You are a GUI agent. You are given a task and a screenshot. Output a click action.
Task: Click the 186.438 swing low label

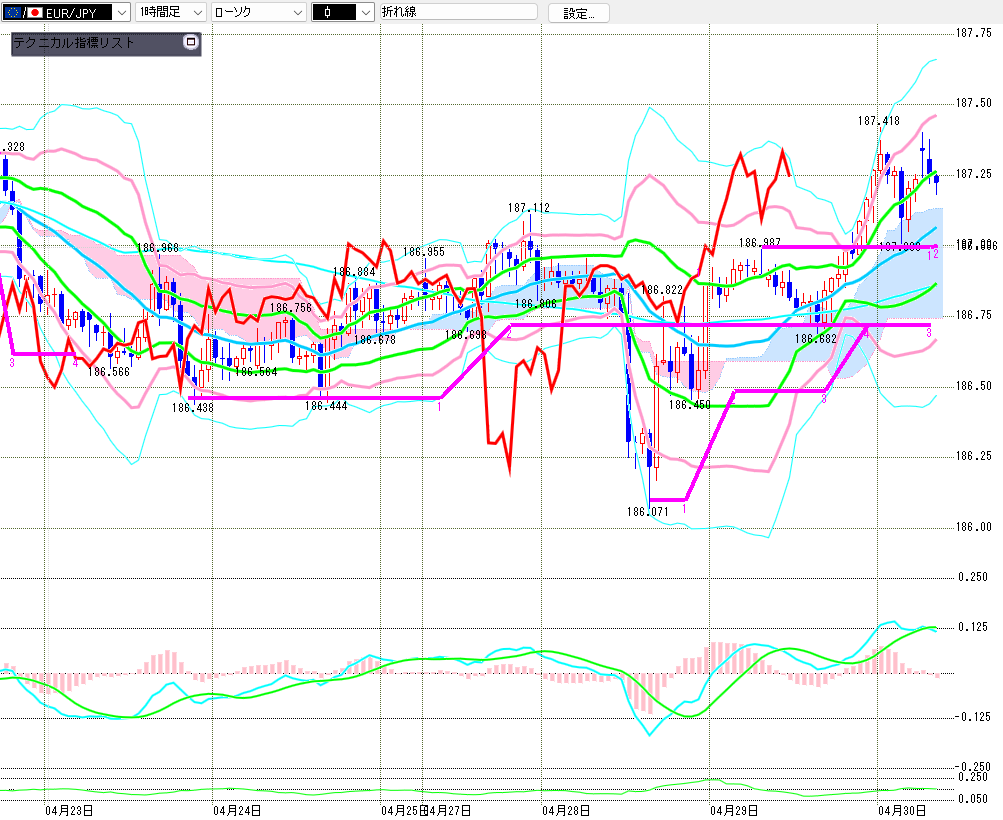coord(192,408)
